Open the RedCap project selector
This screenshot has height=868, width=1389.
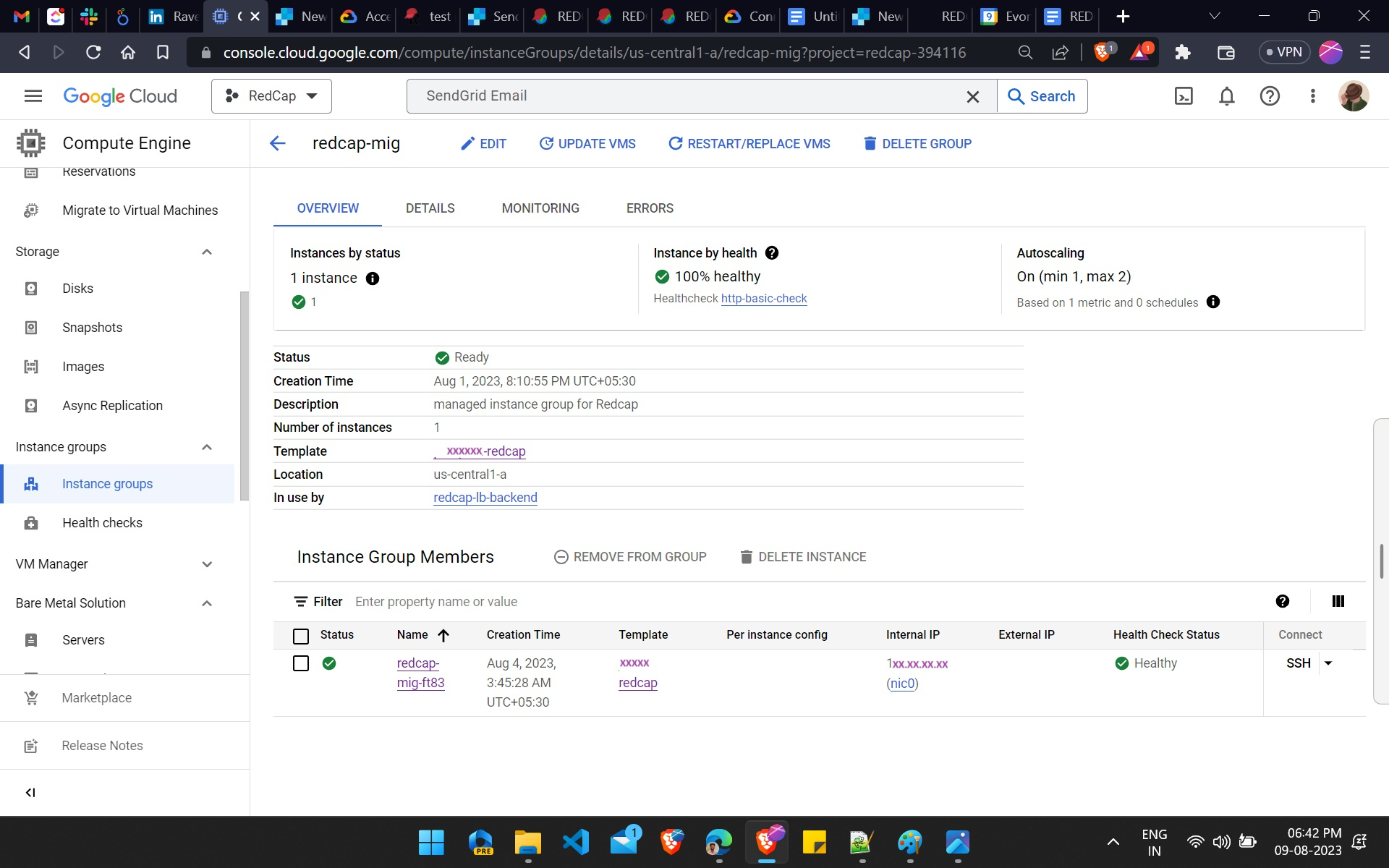[271, 95]
